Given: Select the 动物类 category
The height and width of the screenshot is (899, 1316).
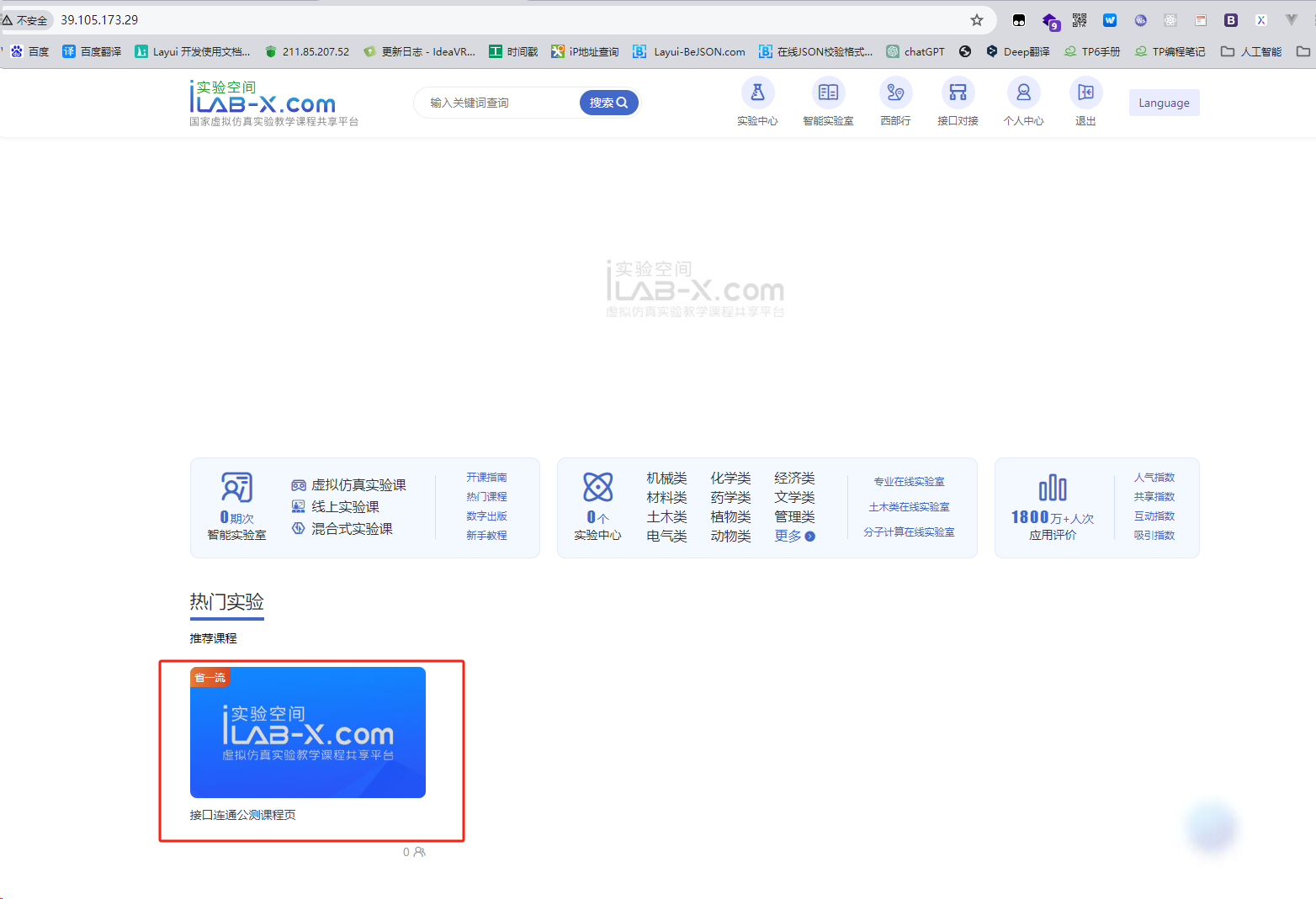Looking at the screenshot, I should tap(730, 536).
